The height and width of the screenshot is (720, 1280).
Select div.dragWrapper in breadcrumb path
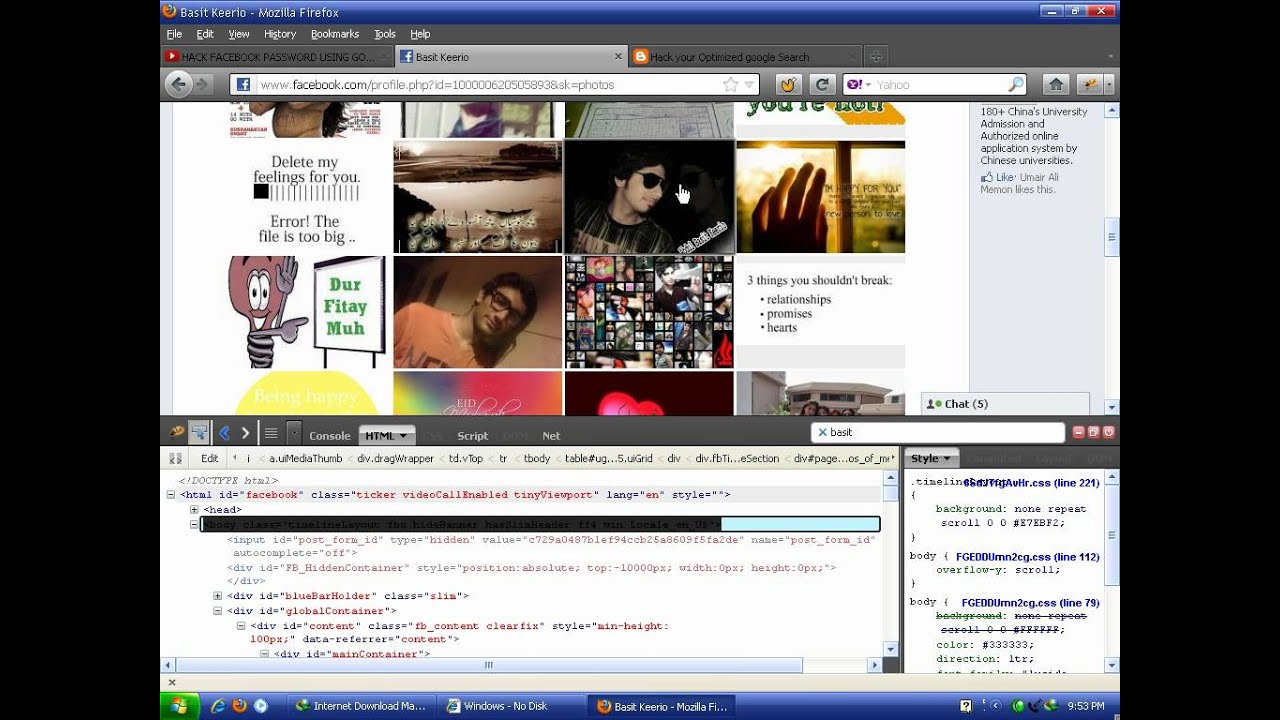tap(396, 459)
